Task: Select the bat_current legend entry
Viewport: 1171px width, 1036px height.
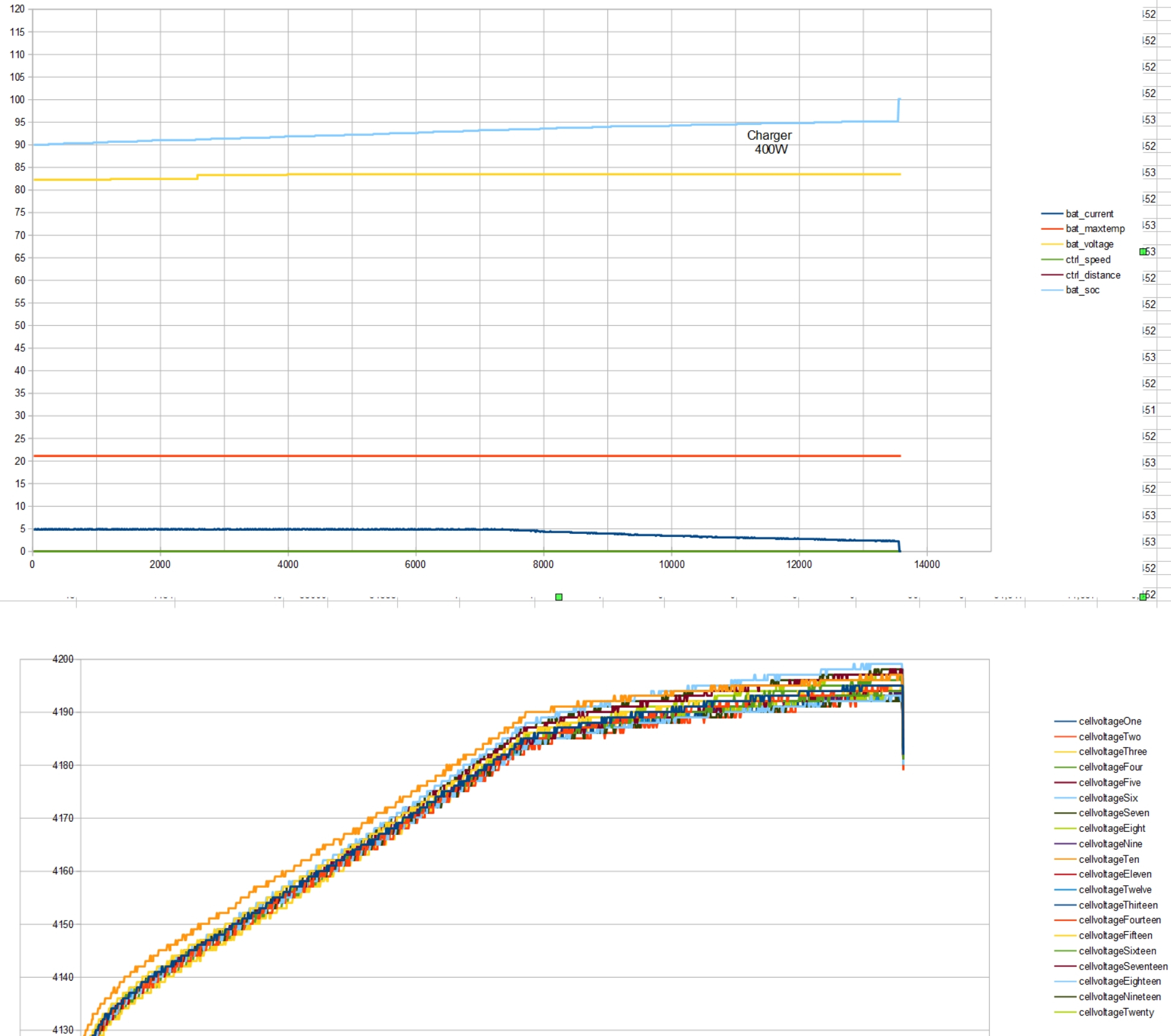Action: coord(1089,214)
